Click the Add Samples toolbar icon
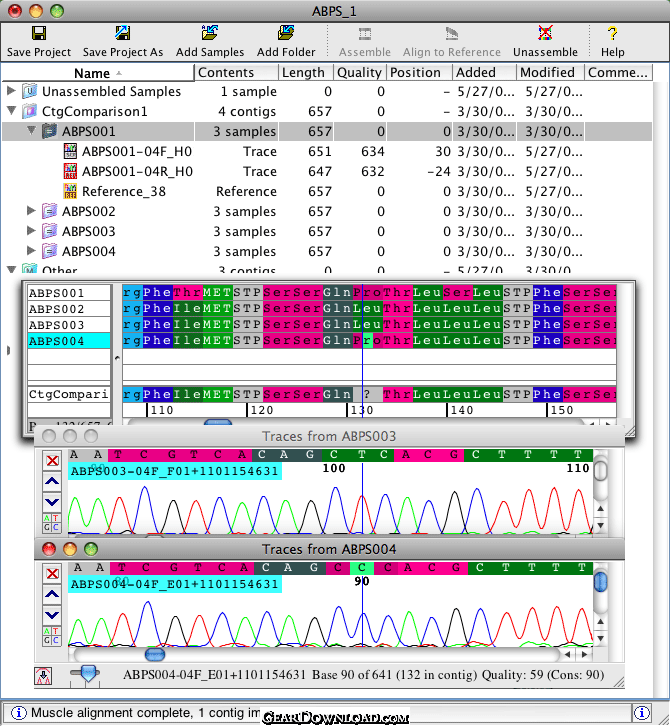 point(210,33)
